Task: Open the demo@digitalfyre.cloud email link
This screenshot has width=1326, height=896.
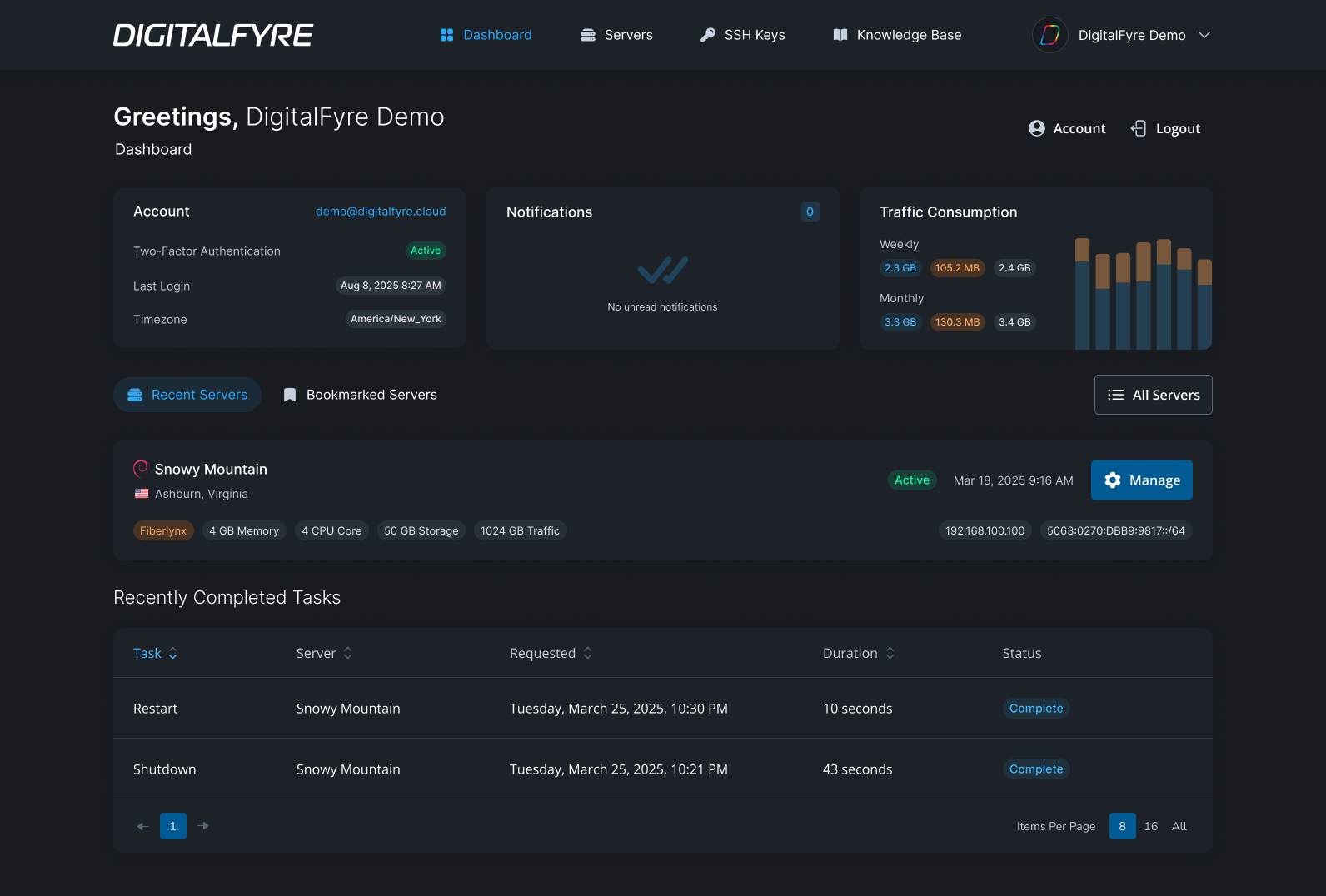Action: coord(381,212)
